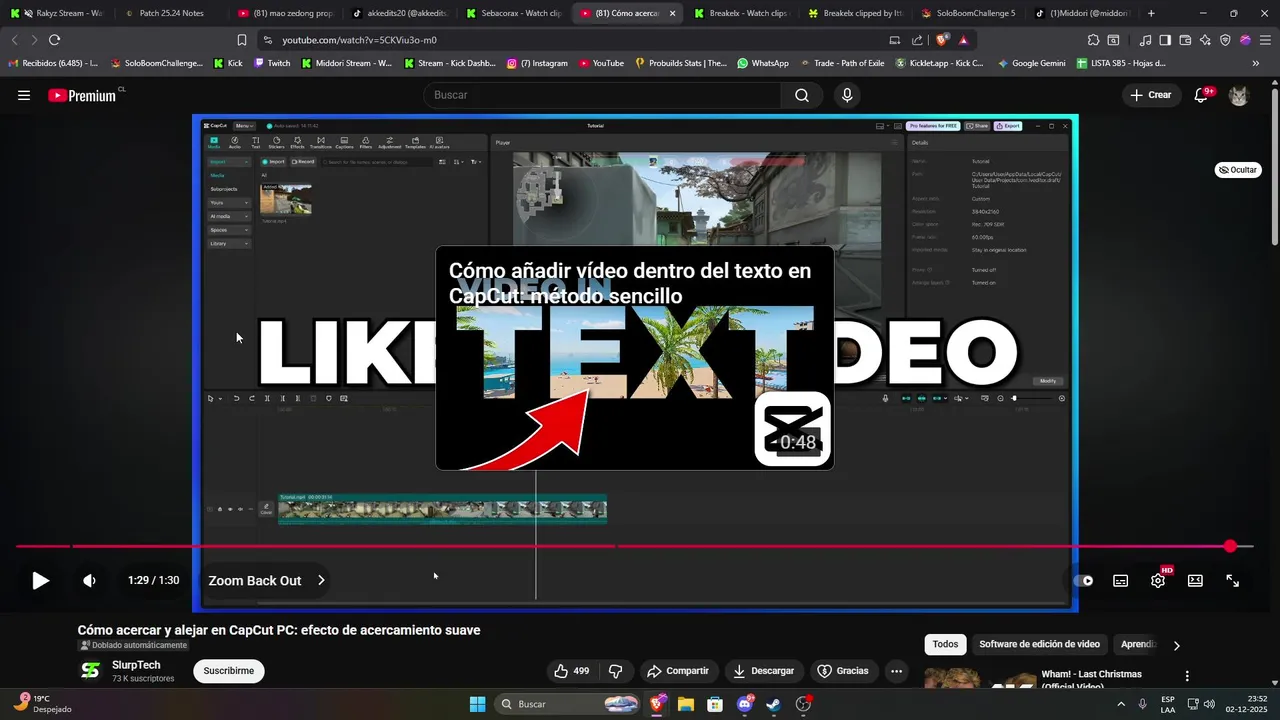Open YouTube notifications bell
The image size is (1280, 720).
tap(1202, 95)
